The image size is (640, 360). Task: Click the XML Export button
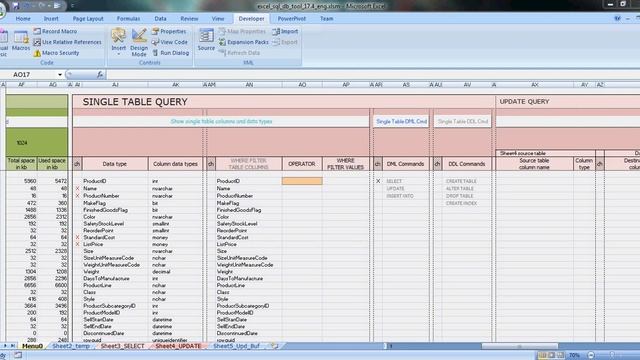pyautogui.click(x=285, y=42)
